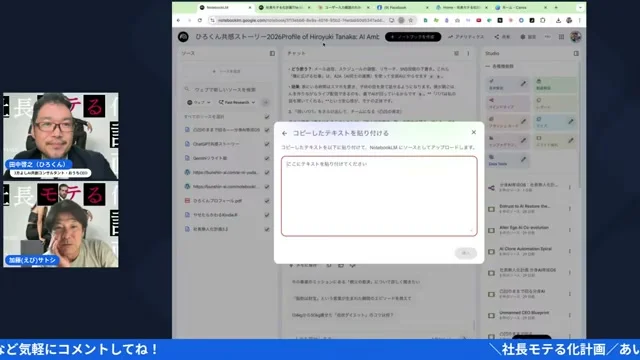Open more menu for Unmanned CEO Blueprint item
The height and width of the screenshot is (360, 640).
(570, 315)
